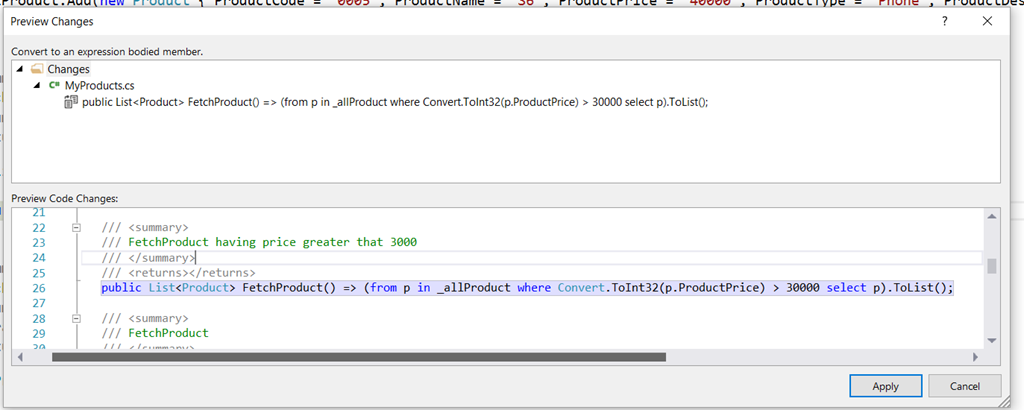This screenshot has width=1024, height=410.
Task: Click the scroll down arrow in code preview
Action: tap(992, 340)
